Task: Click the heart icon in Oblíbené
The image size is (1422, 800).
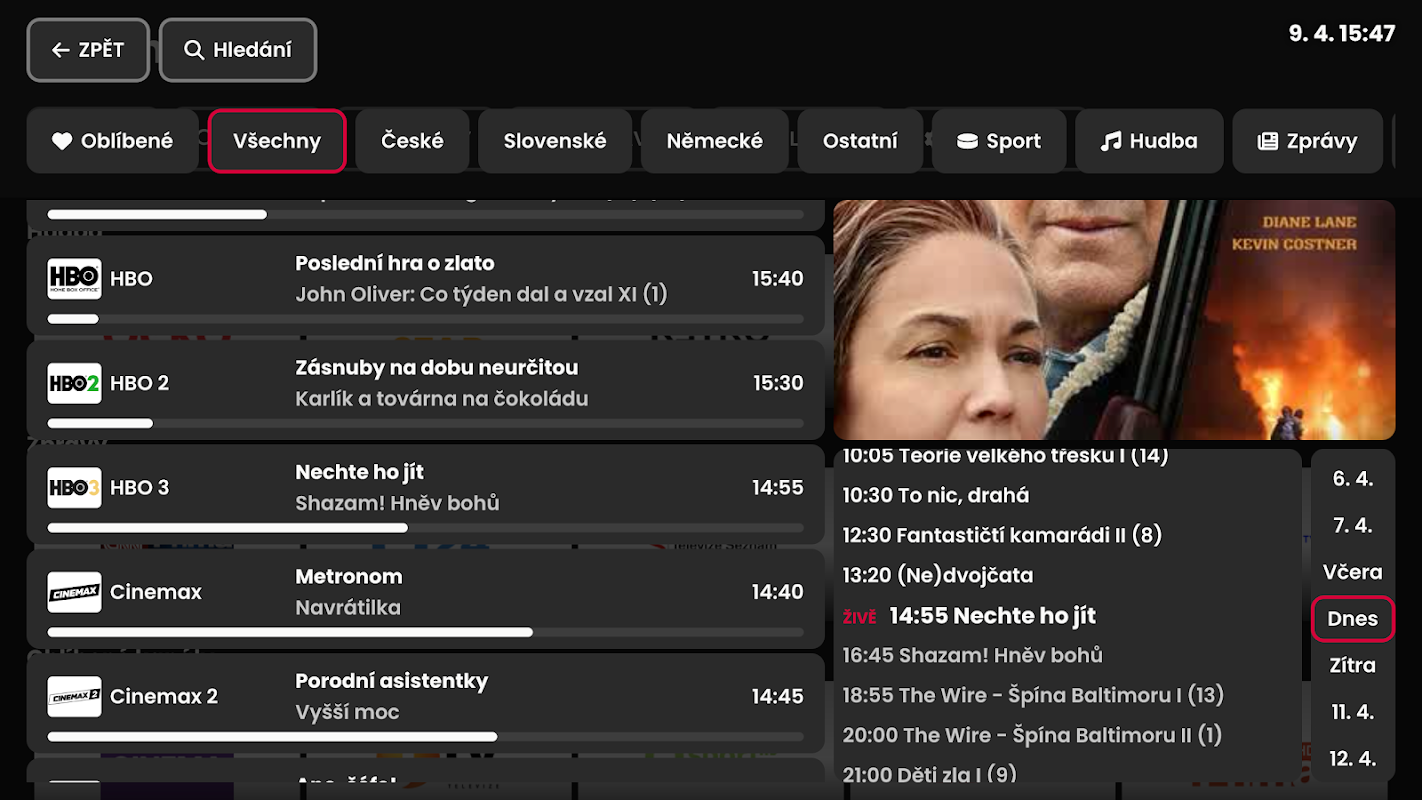Action: (62, 141)
